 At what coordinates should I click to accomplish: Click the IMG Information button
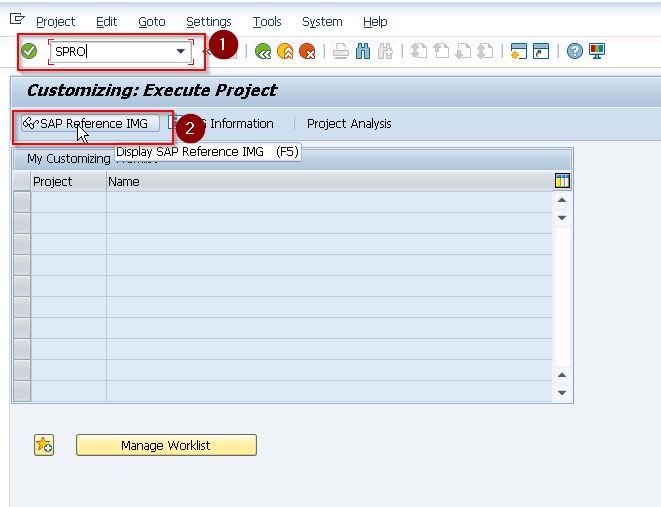(221, 123)
